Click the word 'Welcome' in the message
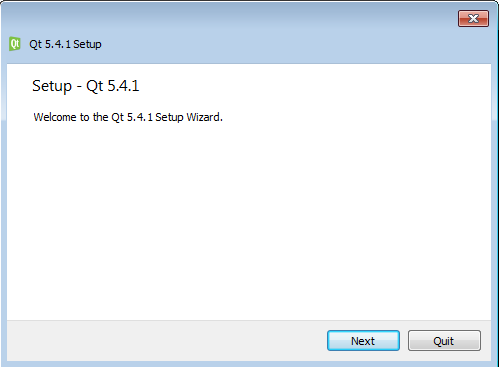Image resolution: width=499 pixels, height=367 pixels. pos(55,117)
